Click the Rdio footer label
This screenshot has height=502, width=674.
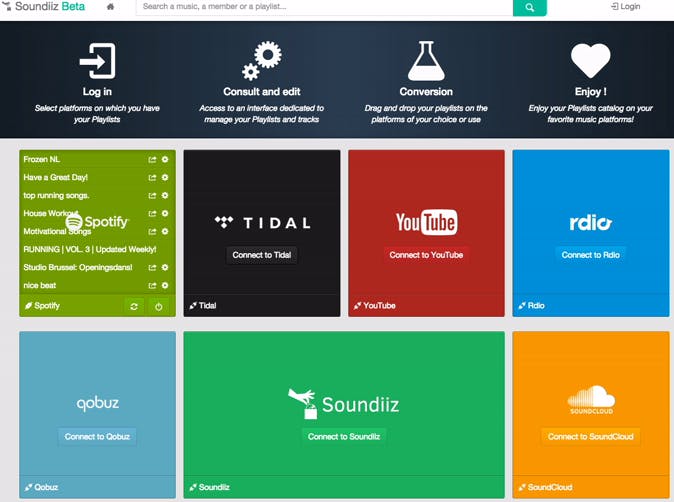point(531,306)
